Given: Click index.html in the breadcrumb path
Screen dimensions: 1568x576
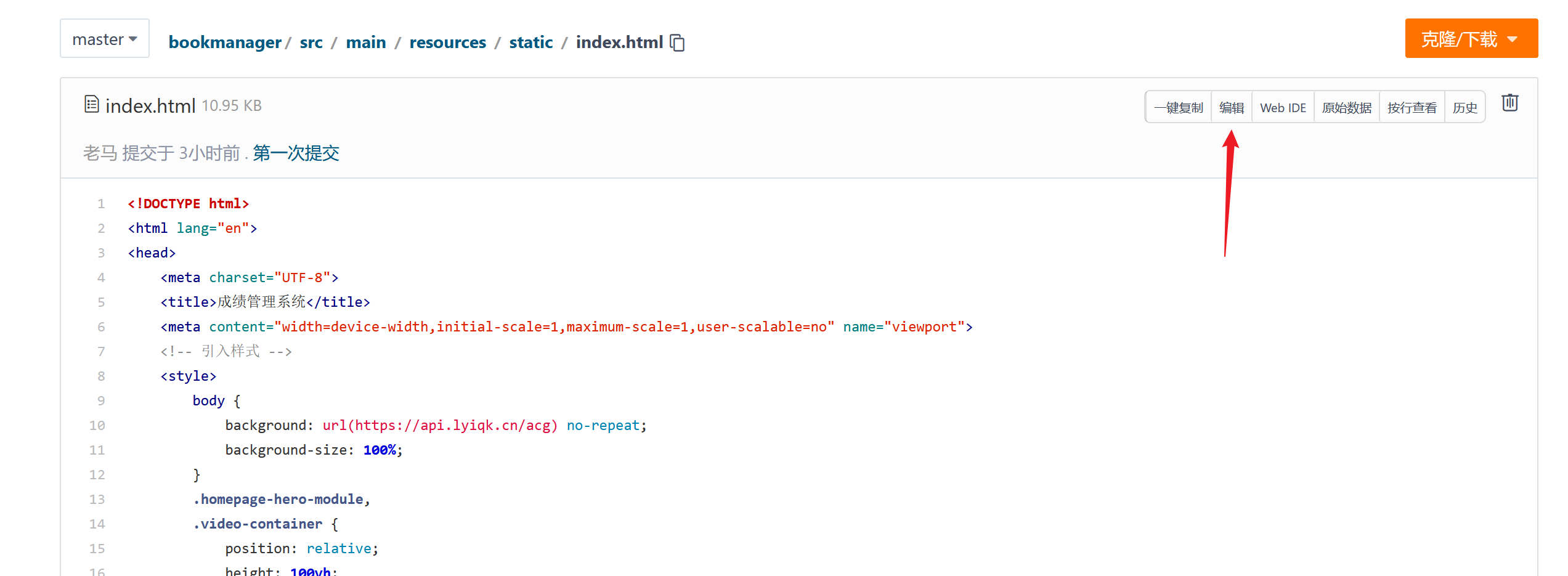Looking at the screenshot, I should point(619,43).
